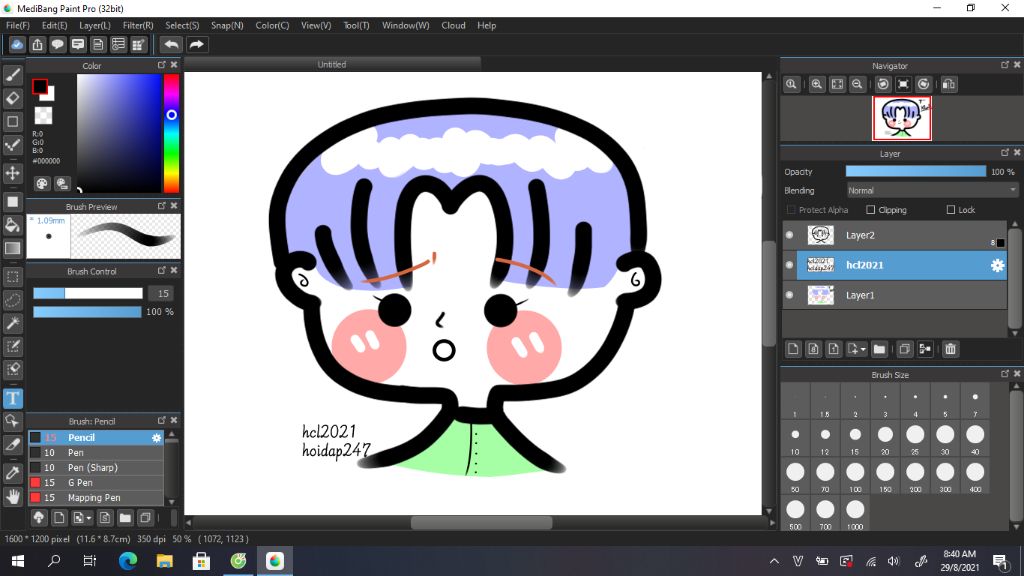Open File Explorer from the taskbar
The width and height of the screenshot is (1024, 576).
click(x=165, y=561)
